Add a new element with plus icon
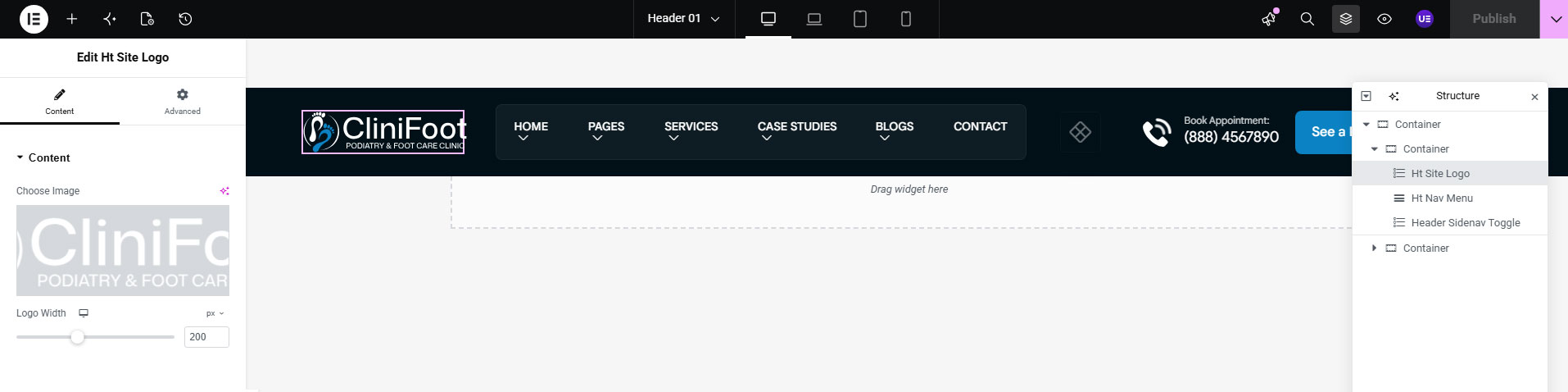The width and height of the screenshot is (1568, 392). [x=72, y=19]
